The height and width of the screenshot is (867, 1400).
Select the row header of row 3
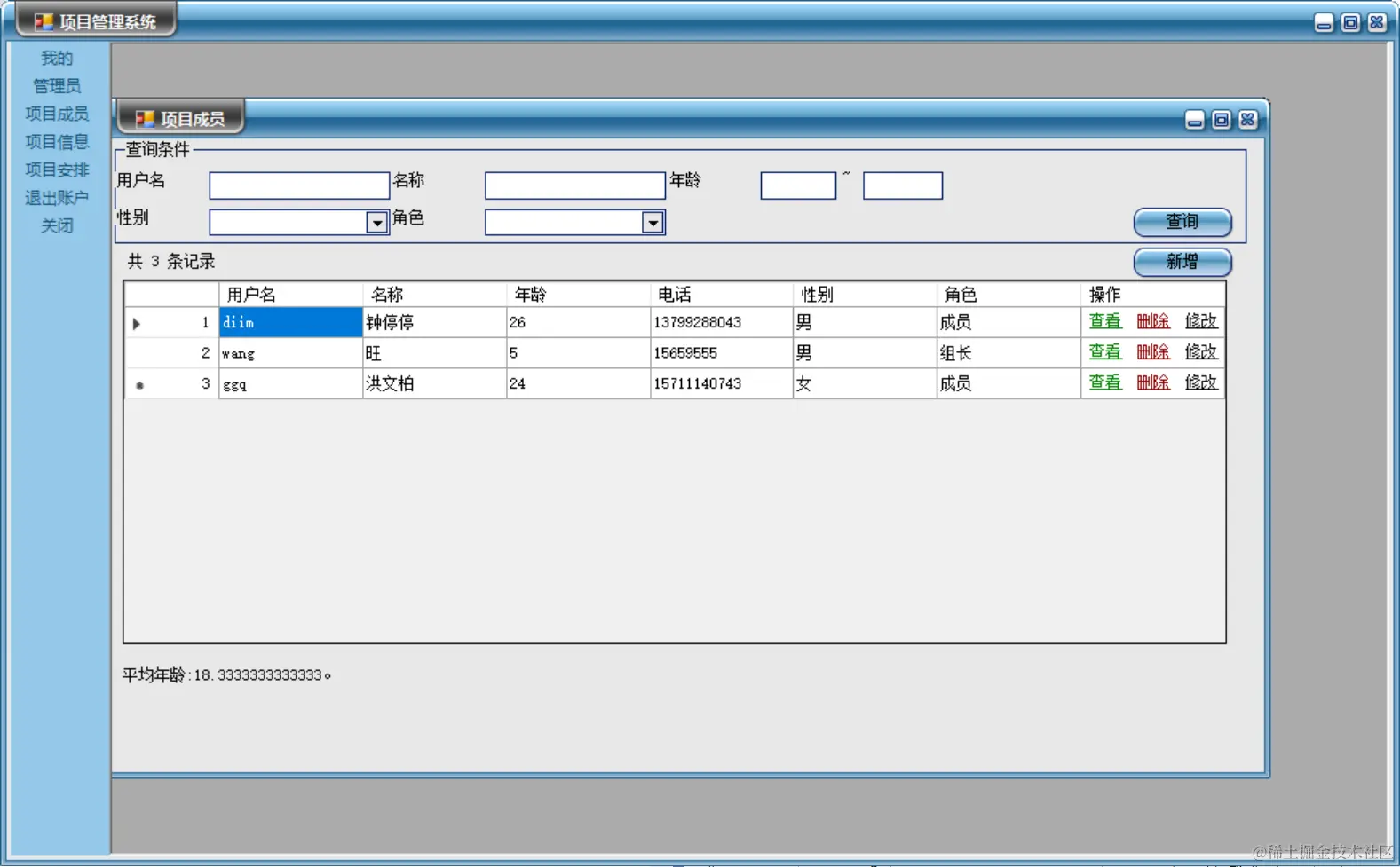pyautogui.click(x=171, y=383)
